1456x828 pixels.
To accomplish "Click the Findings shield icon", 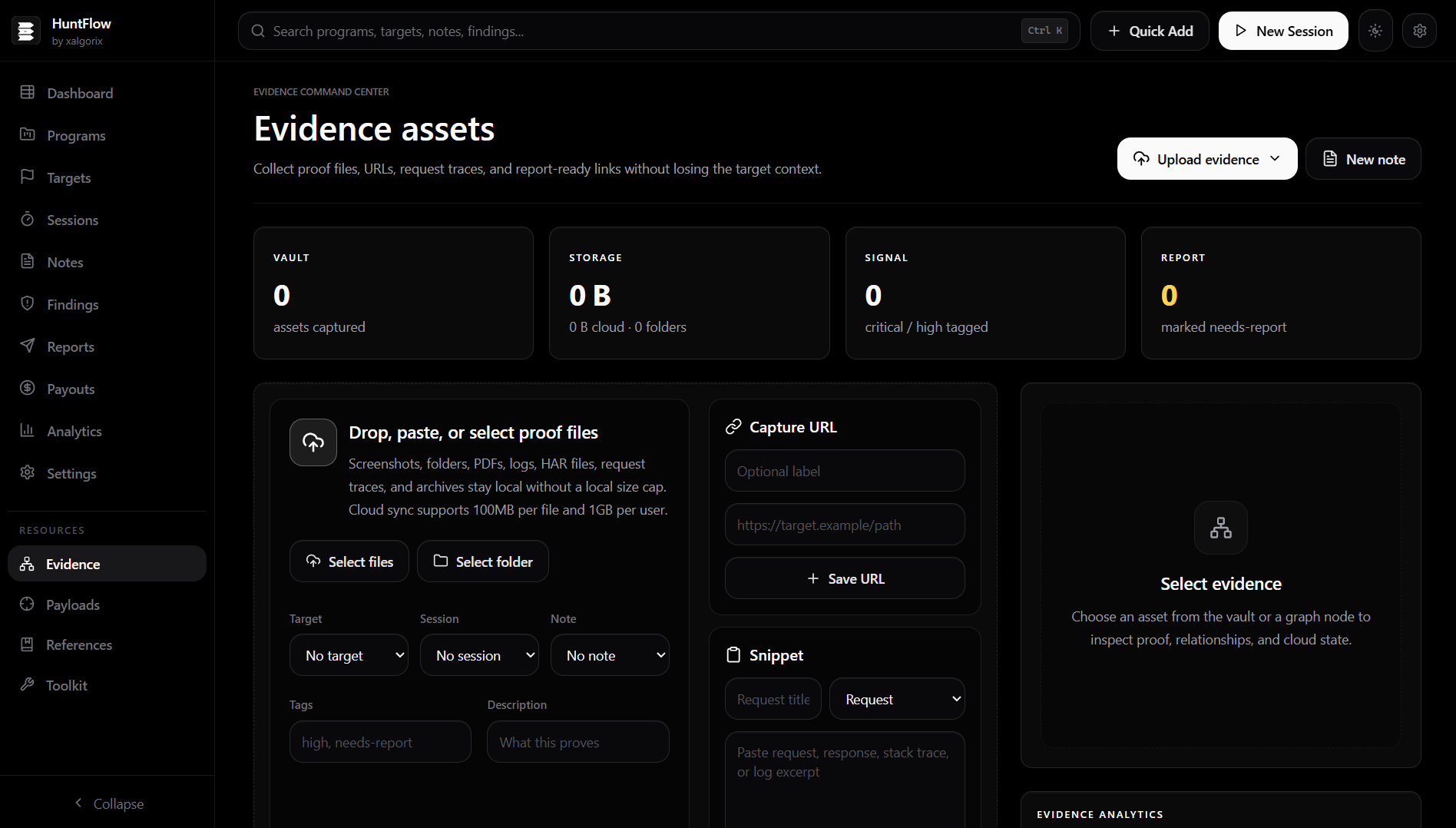I will (x=28, y=303).
